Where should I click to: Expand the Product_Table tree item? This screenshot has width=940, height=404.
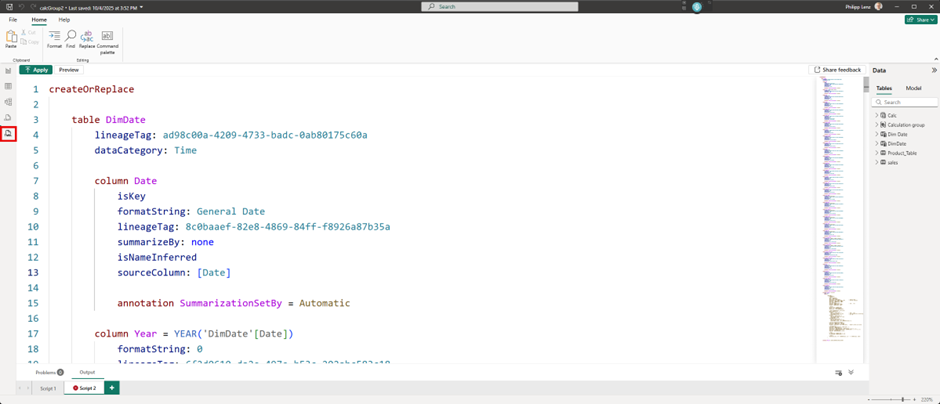click(877, 153)
